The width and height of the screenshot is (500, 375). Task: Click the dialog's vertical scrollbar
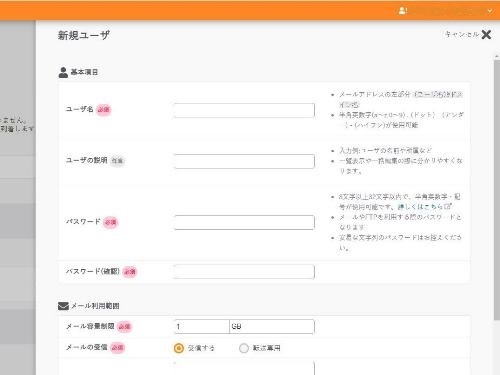point(497,190)
